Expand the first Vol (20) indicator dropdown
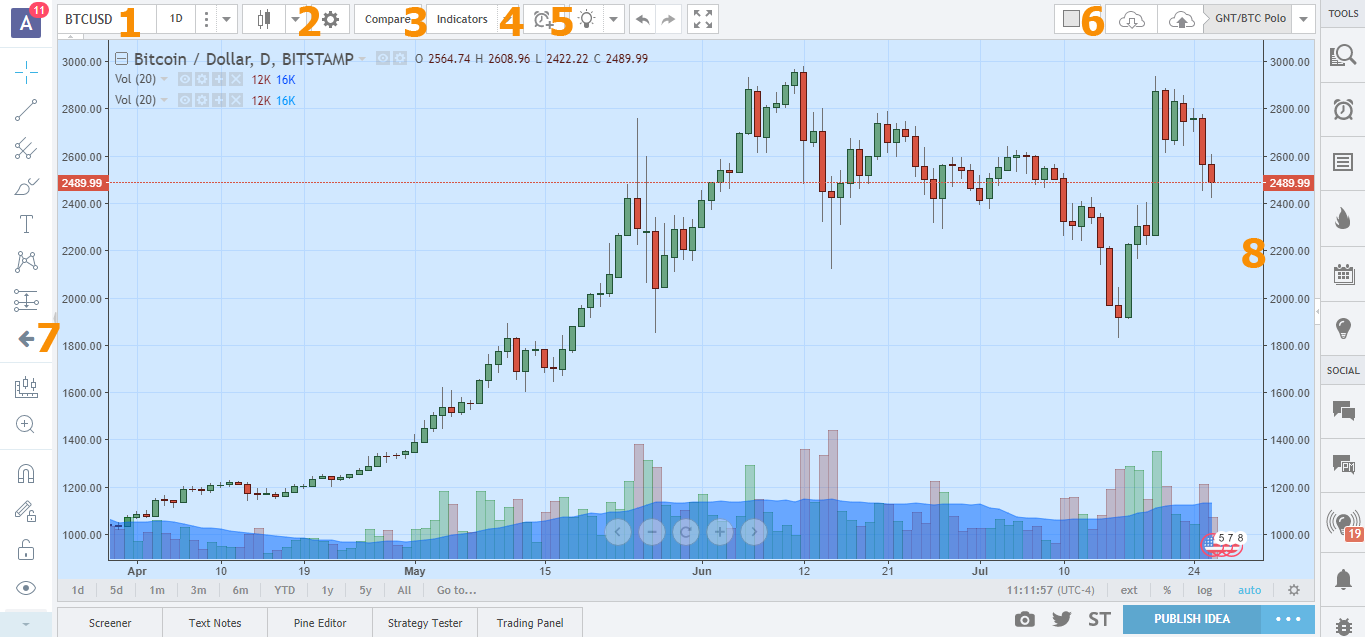The height and width of the screenshot is (637, 1365). coord(164,79)
